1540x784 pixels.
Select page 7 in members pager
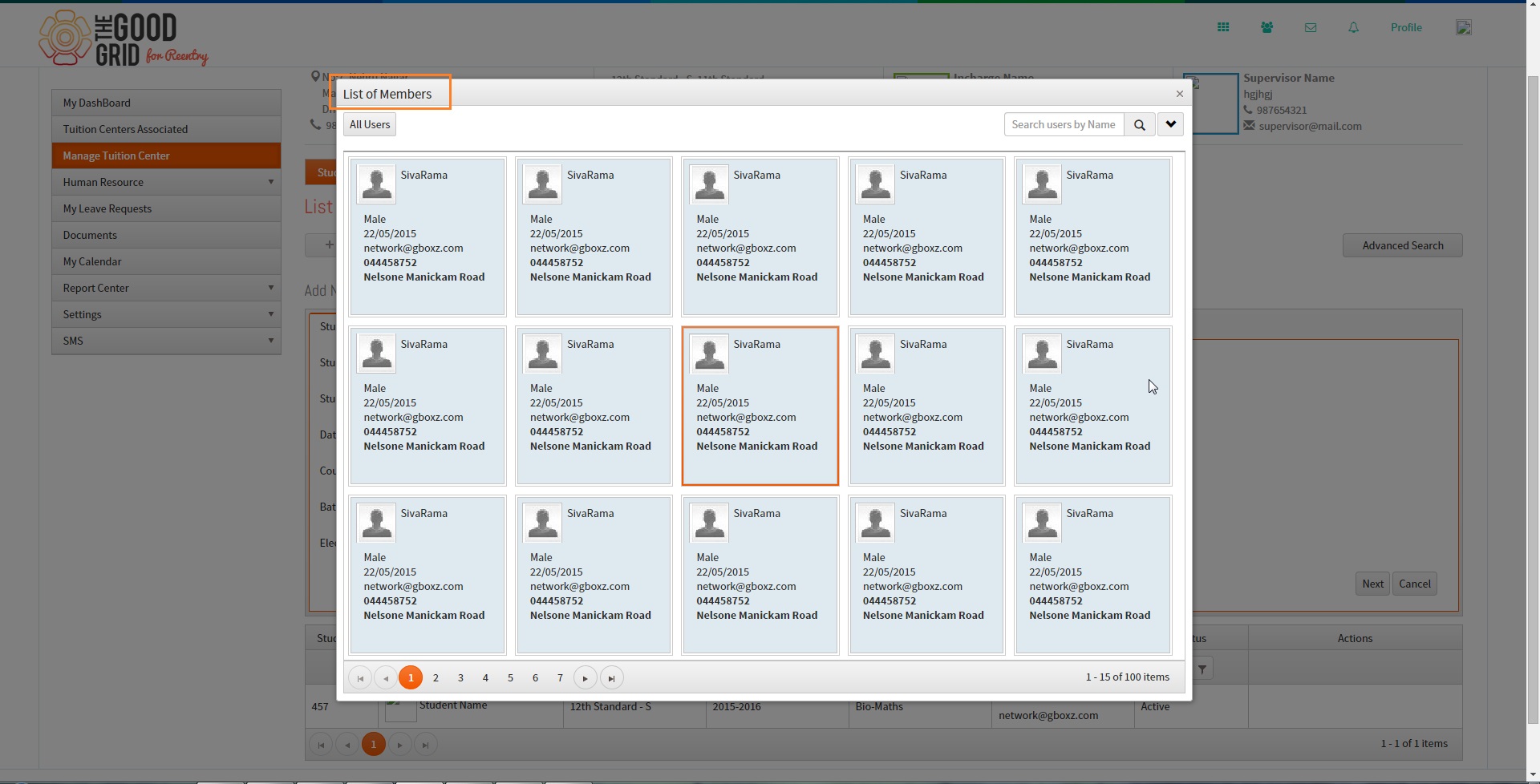(560, 677)
